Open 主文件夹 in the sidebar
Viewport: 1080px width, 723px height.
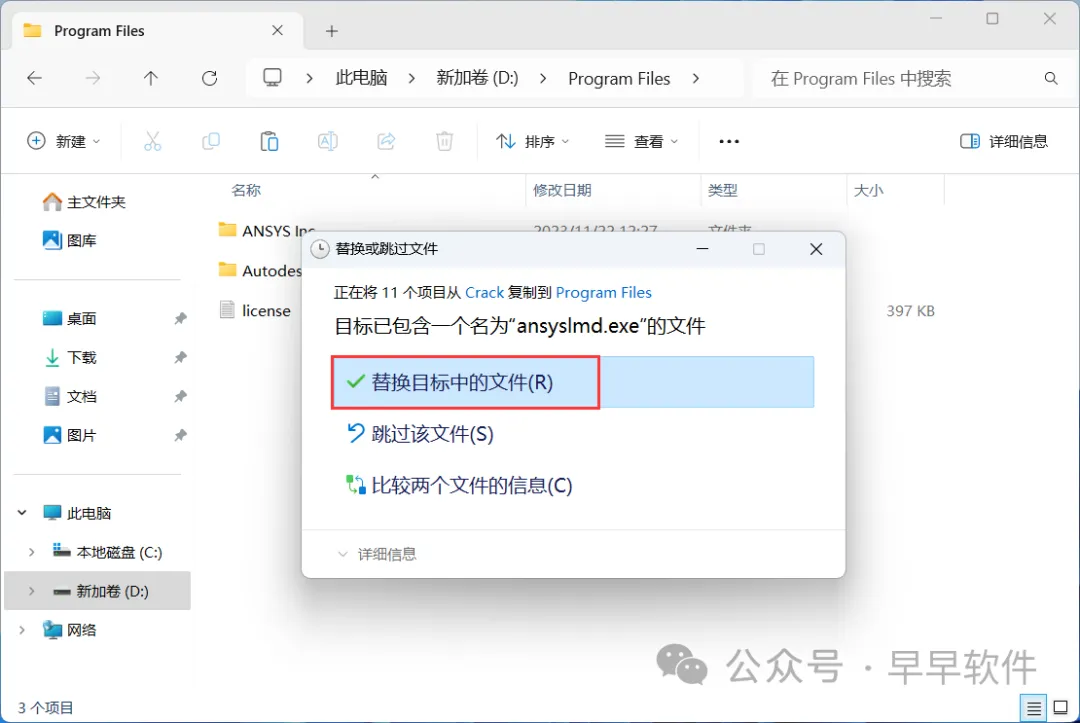click(83, 202)
